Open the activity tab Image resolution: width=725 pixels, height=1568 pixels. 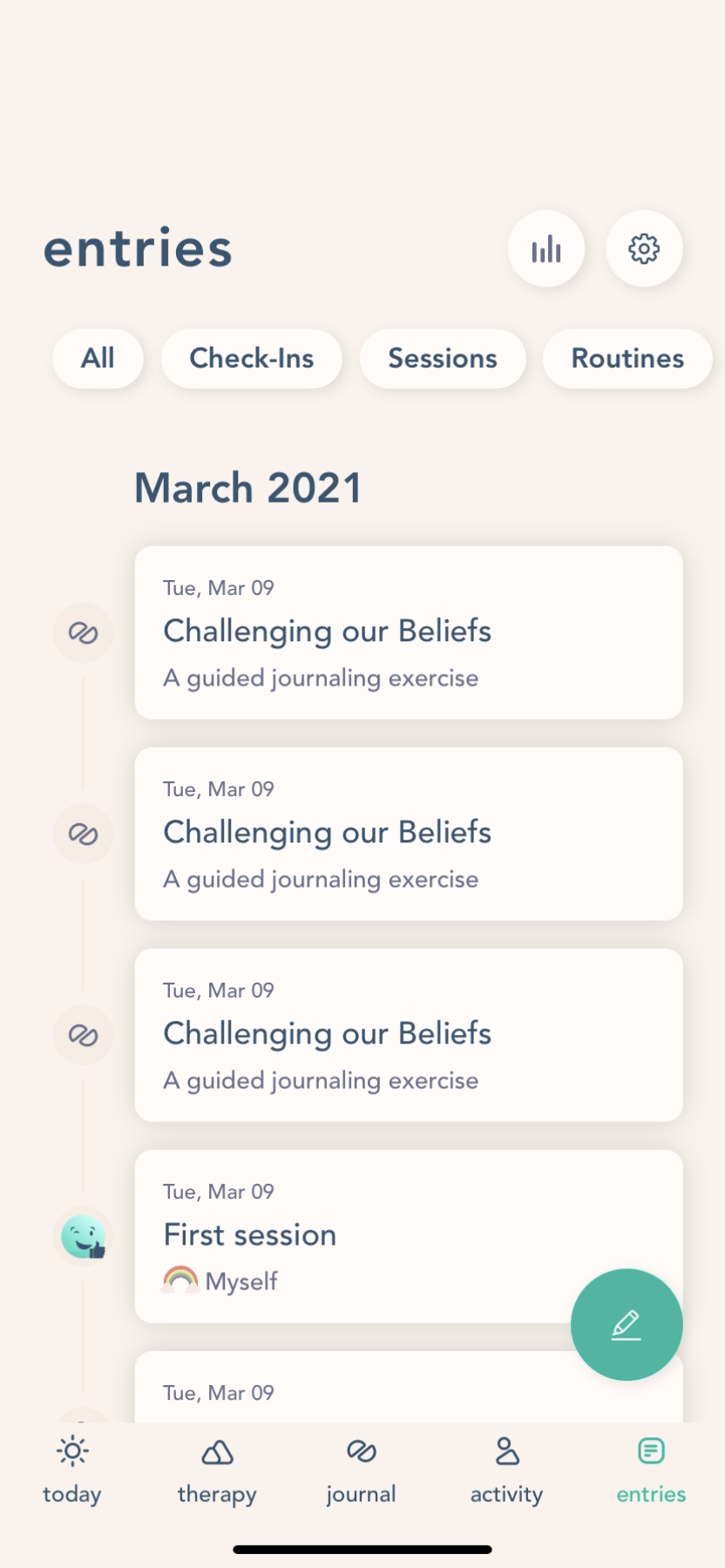pos(506,1470)
